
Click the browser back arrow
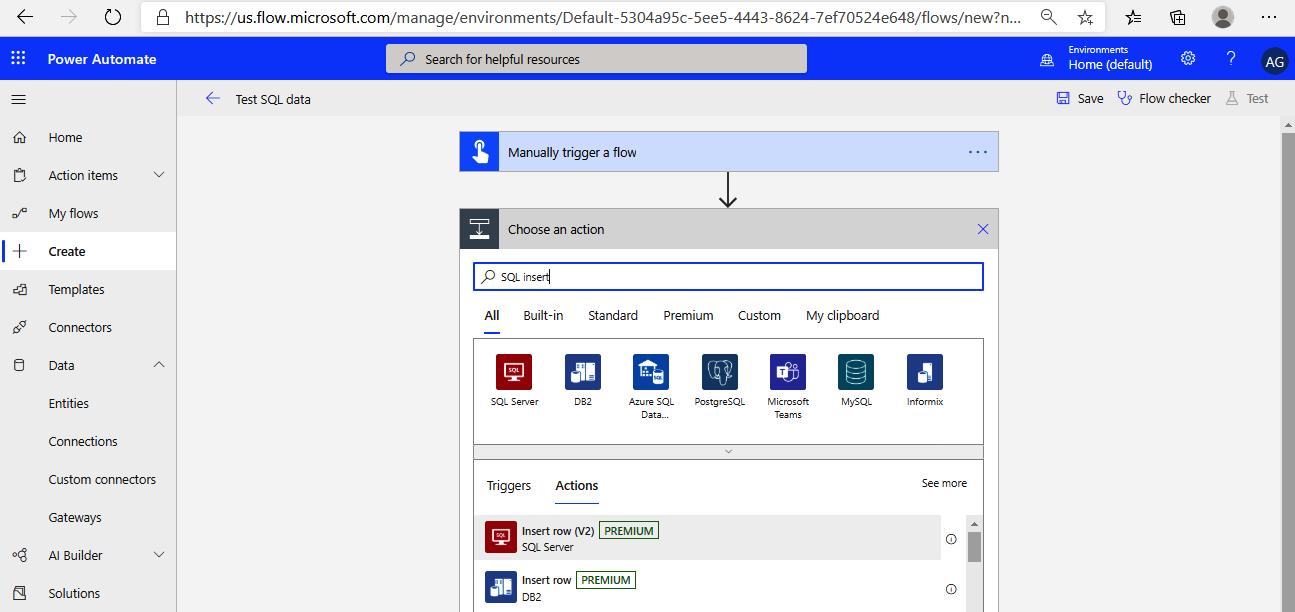[25, 17]
